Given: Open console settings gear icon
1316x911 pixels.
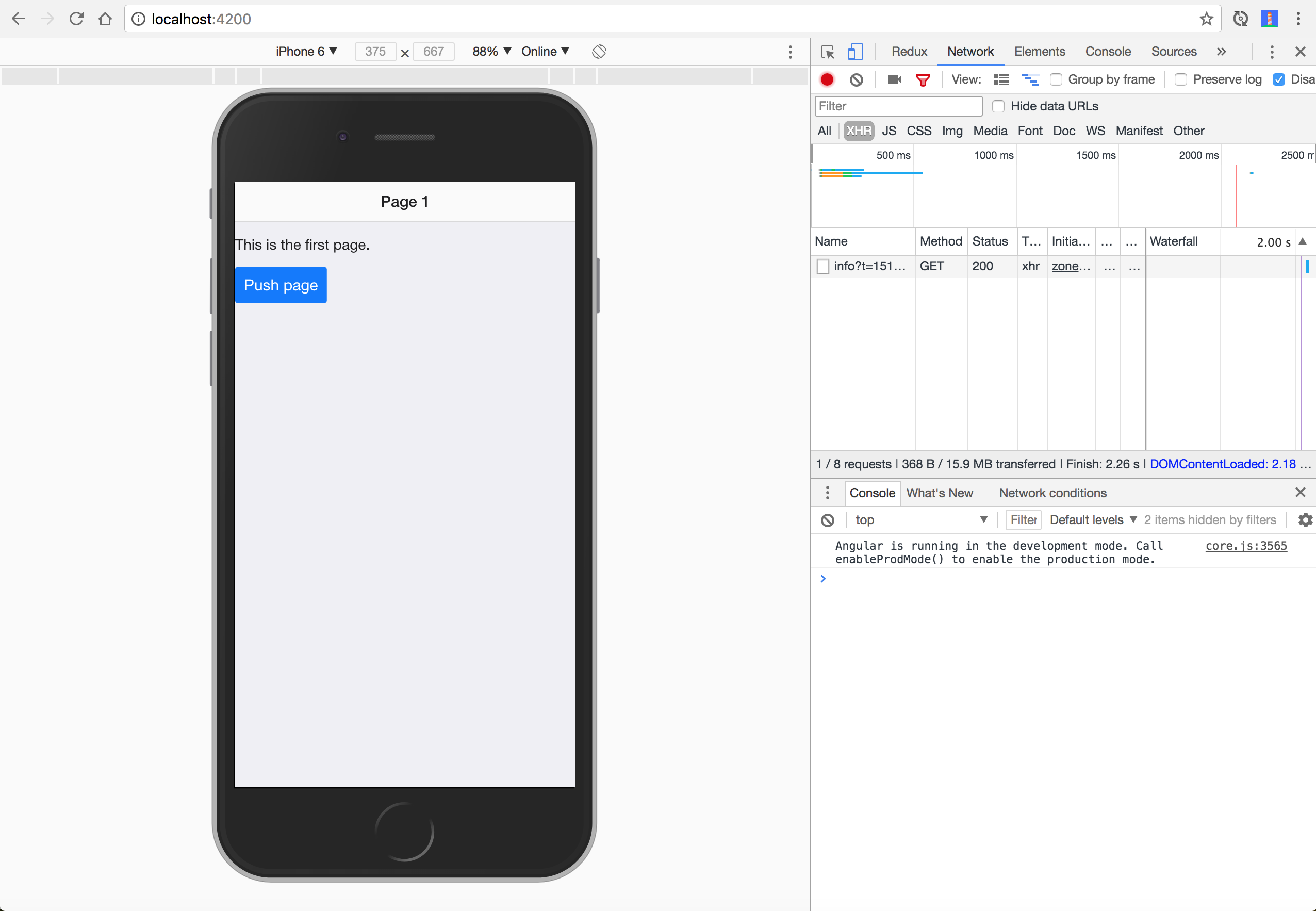Looking at the screenshot, I should (x=1305, y=519).
